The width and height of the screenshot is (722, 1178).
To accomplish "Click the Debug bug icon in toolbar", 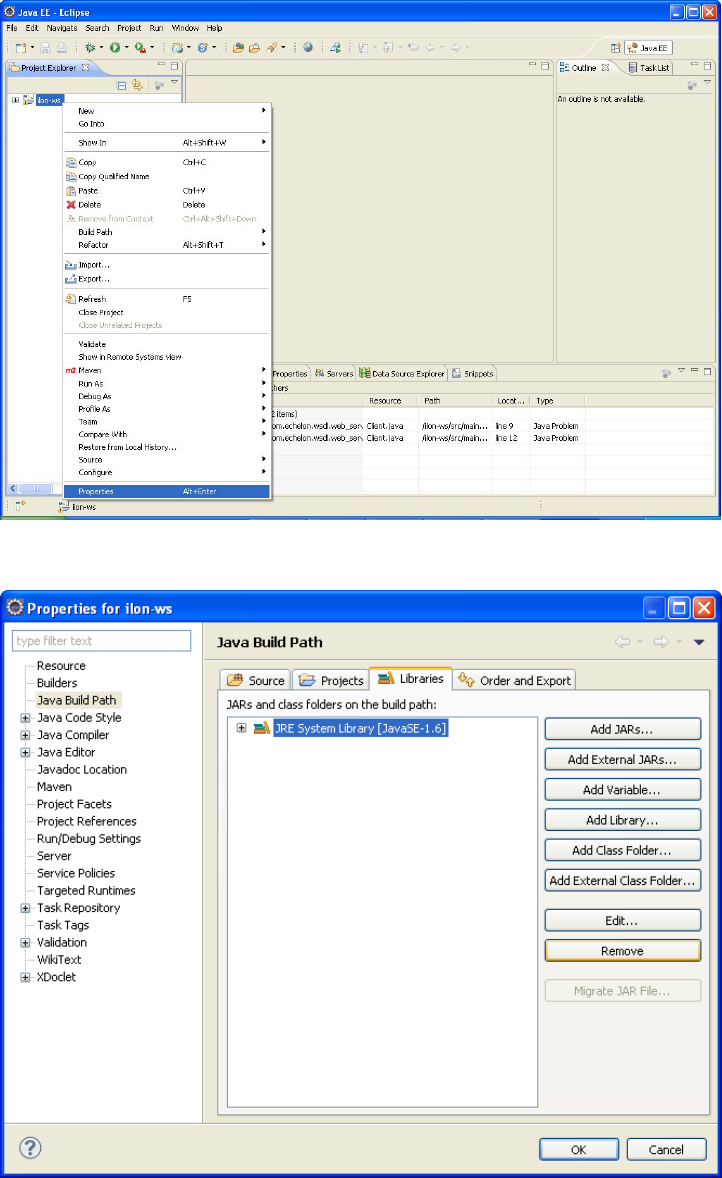I will point(90,47).
